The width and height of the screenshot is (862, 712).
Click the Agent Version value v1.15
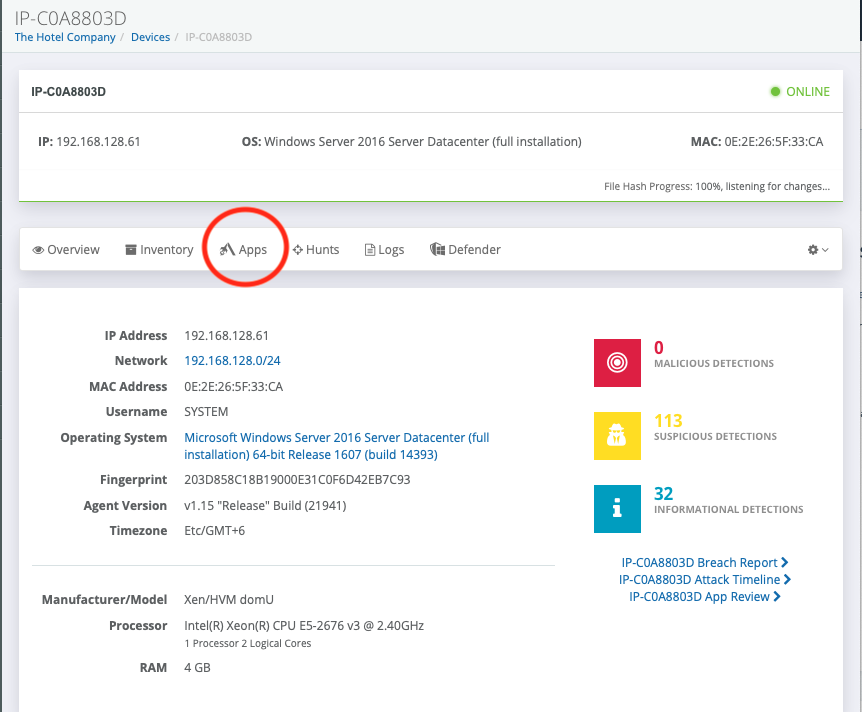[x=265, y=506]
